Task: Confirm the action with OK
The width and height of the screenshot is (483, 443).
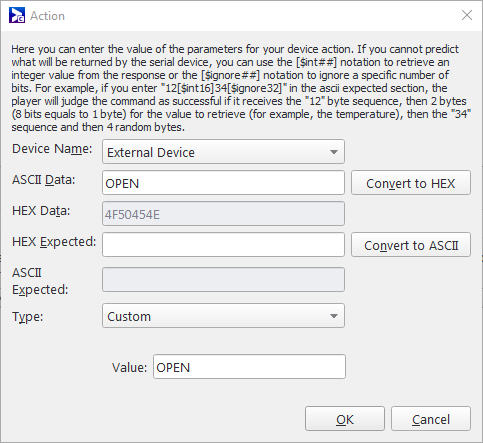Action: pos(345,419)
